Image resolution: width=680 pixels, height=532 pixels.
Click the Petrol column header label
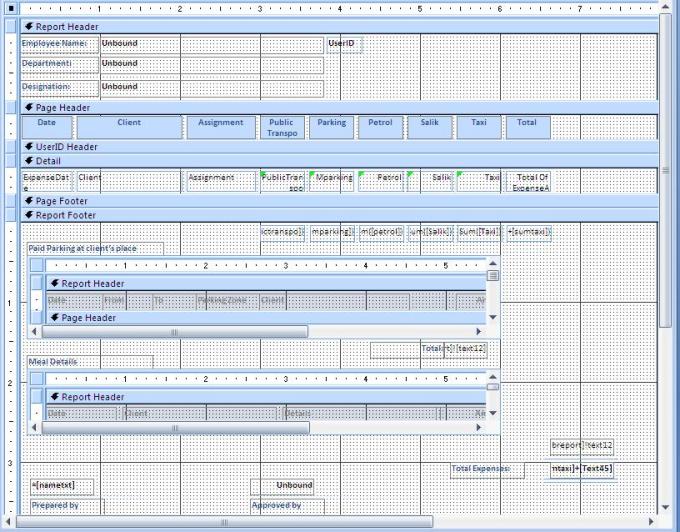click(380, 127)
